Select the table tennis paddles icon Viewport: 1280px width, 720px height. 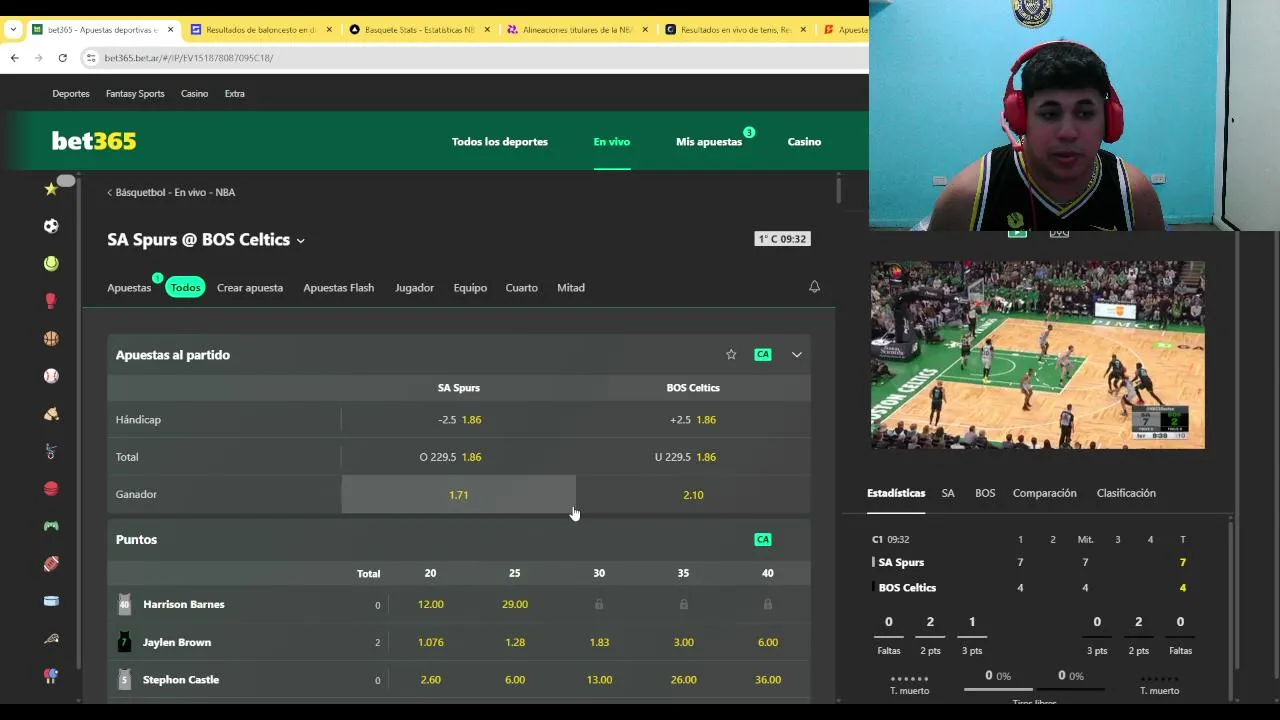coord(51,676)
